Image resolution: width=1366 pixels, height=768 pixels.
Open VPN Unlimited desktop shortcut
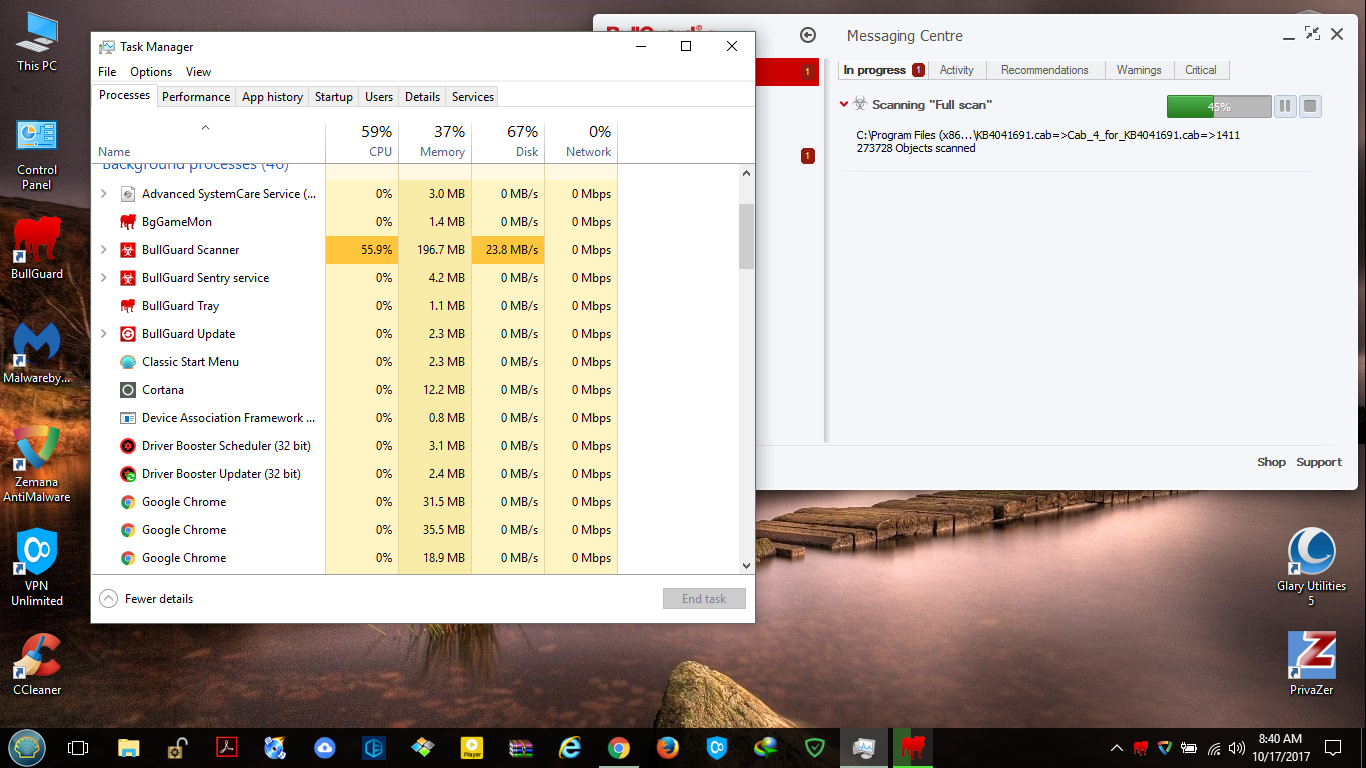click(x=37, y=568)
